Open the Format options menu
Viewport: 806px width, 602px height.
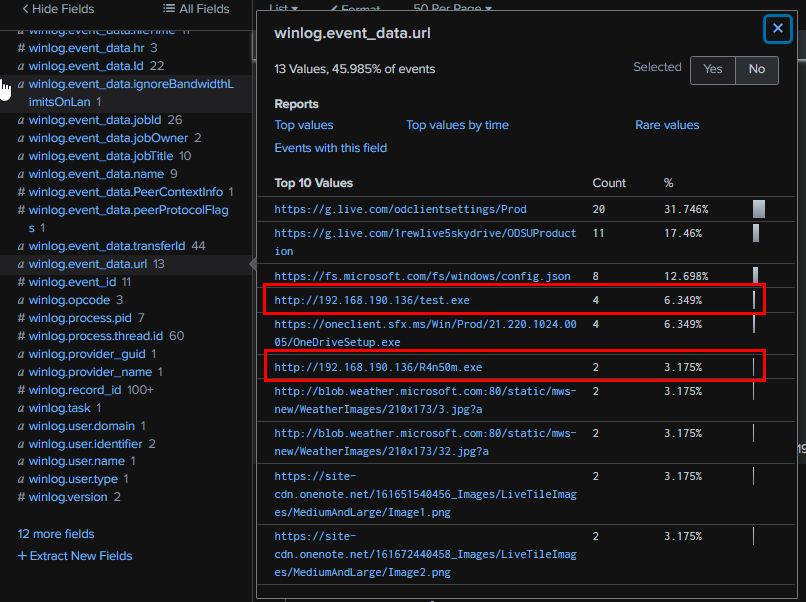358,9
